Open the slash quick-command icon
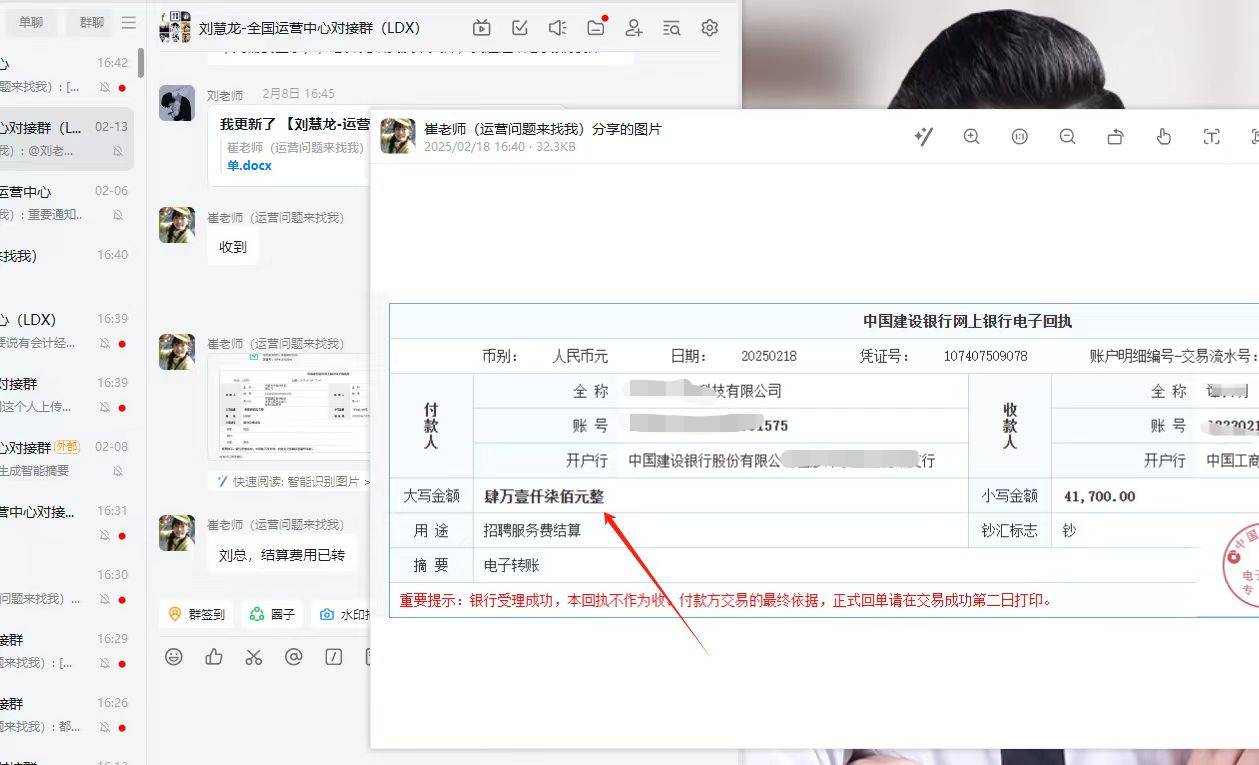Viewport: 1259px width, 765px height. point(334,657)
